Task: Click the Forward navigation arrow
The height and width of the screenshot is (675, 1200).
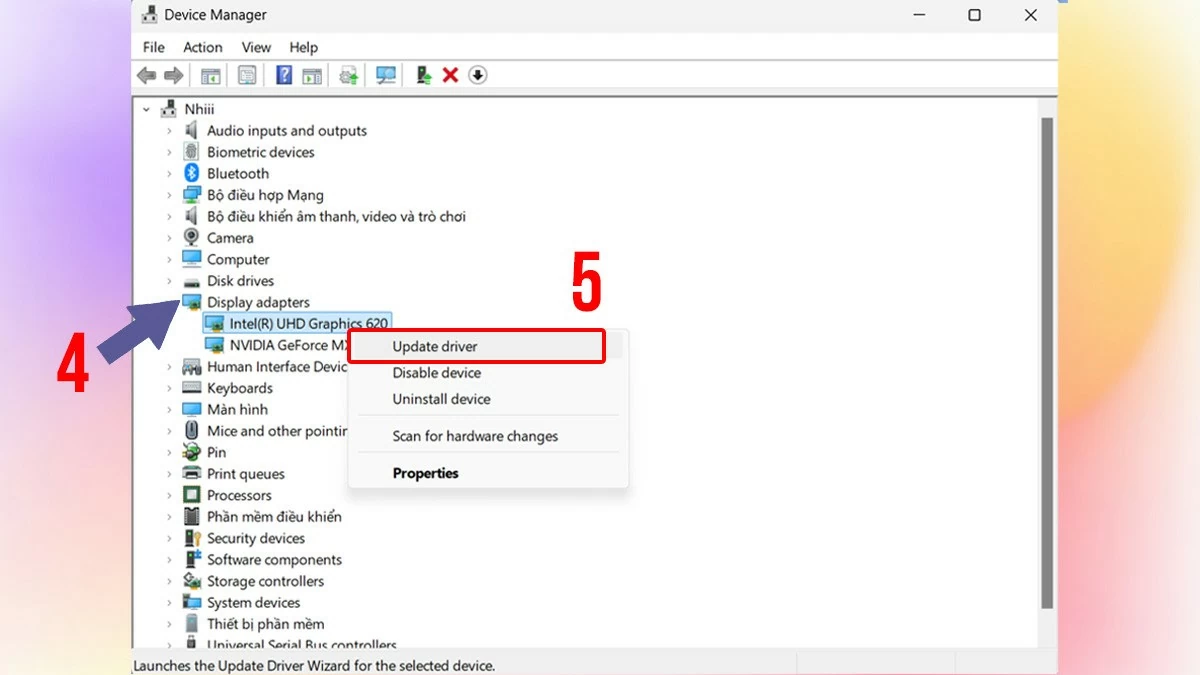Action: (x=174, y=74)
